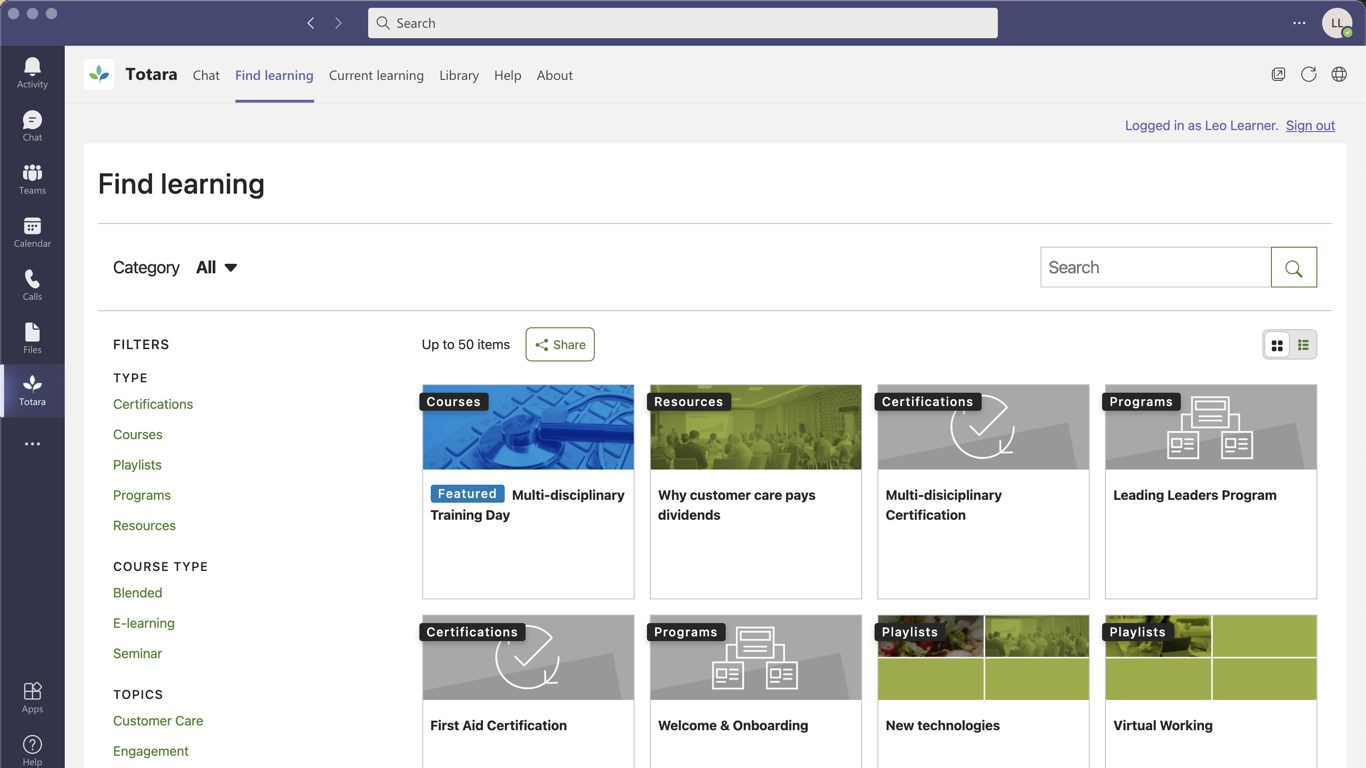Open the Help tab in the Totara tab bar
This screenshot has width=1366, height=768.
click(508, 75)
